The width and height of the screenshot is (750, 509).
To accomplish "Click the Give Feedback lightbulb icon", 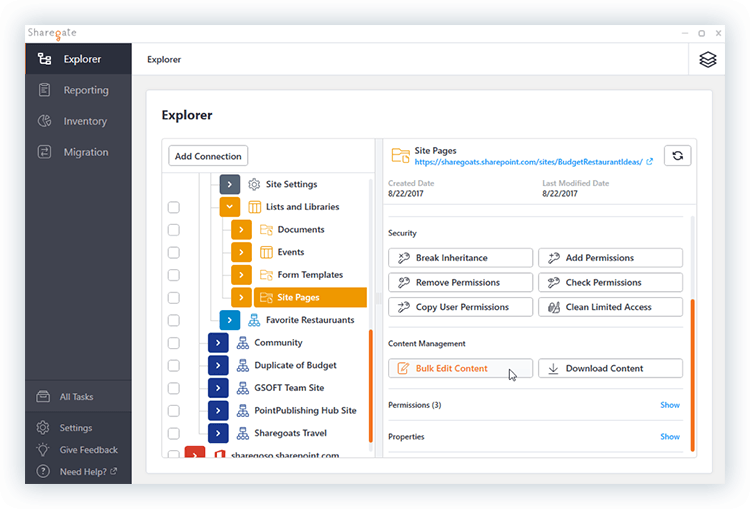I will [43, 450].
